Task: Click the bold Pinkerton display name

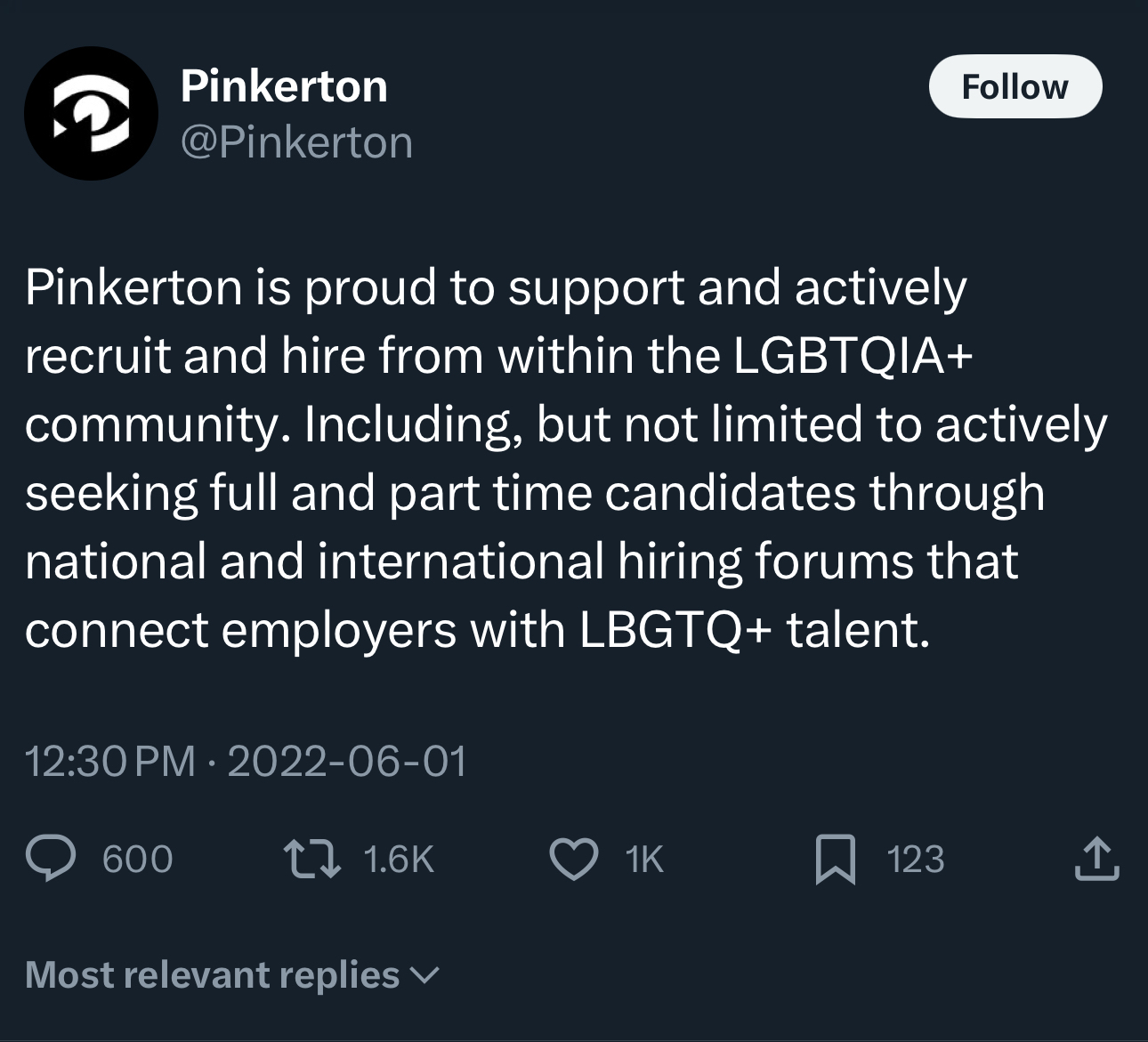Action: (284, 86)
